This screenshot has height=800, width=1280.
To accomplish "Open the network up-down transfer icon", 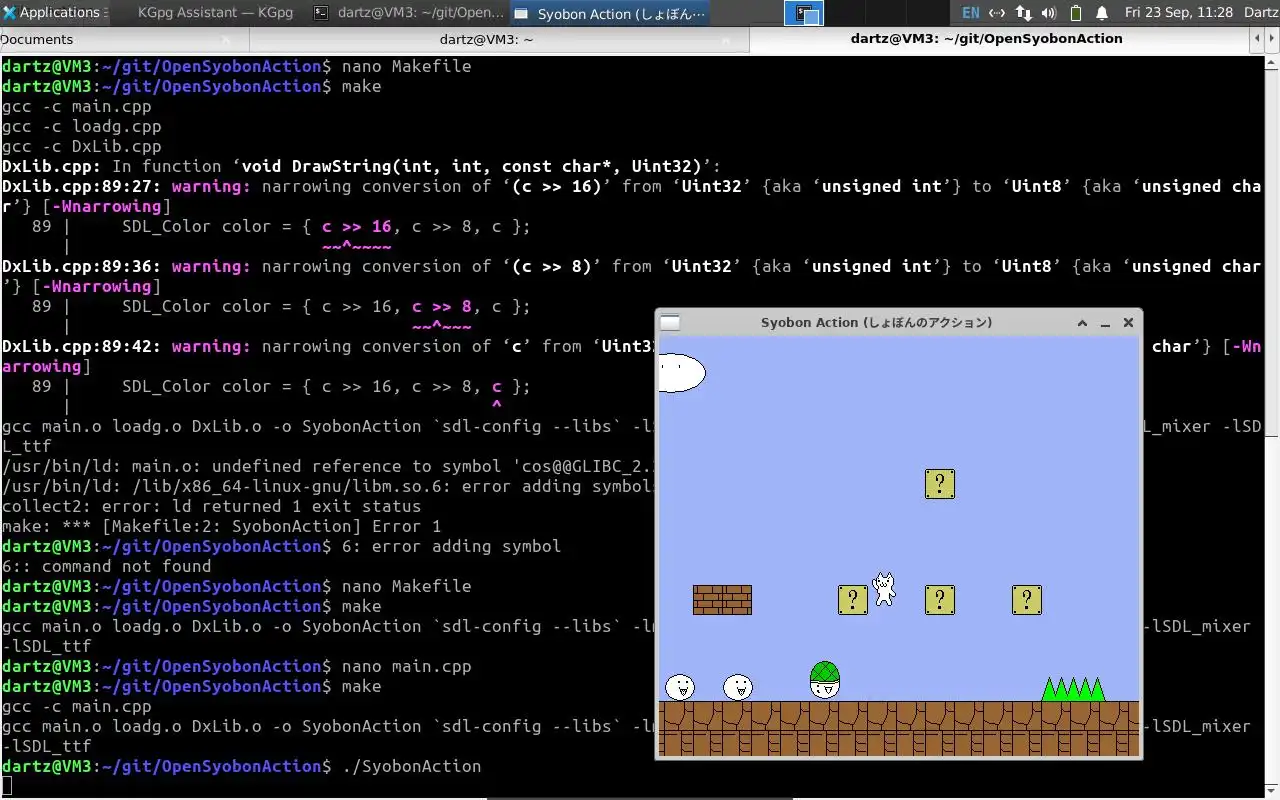I will click(1023, 13).
